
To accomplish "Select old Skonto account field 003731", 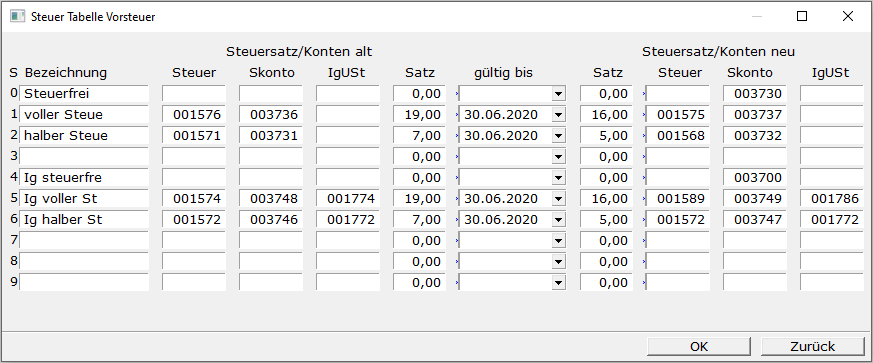I will pos(271,136).
